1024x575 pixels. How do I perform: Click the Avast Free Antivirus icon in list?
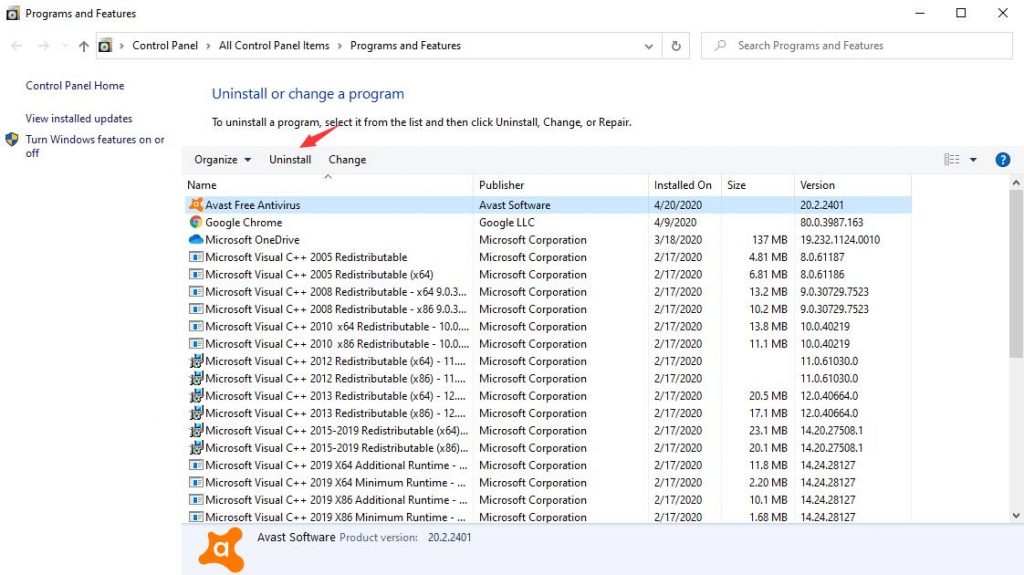(196, 205)
